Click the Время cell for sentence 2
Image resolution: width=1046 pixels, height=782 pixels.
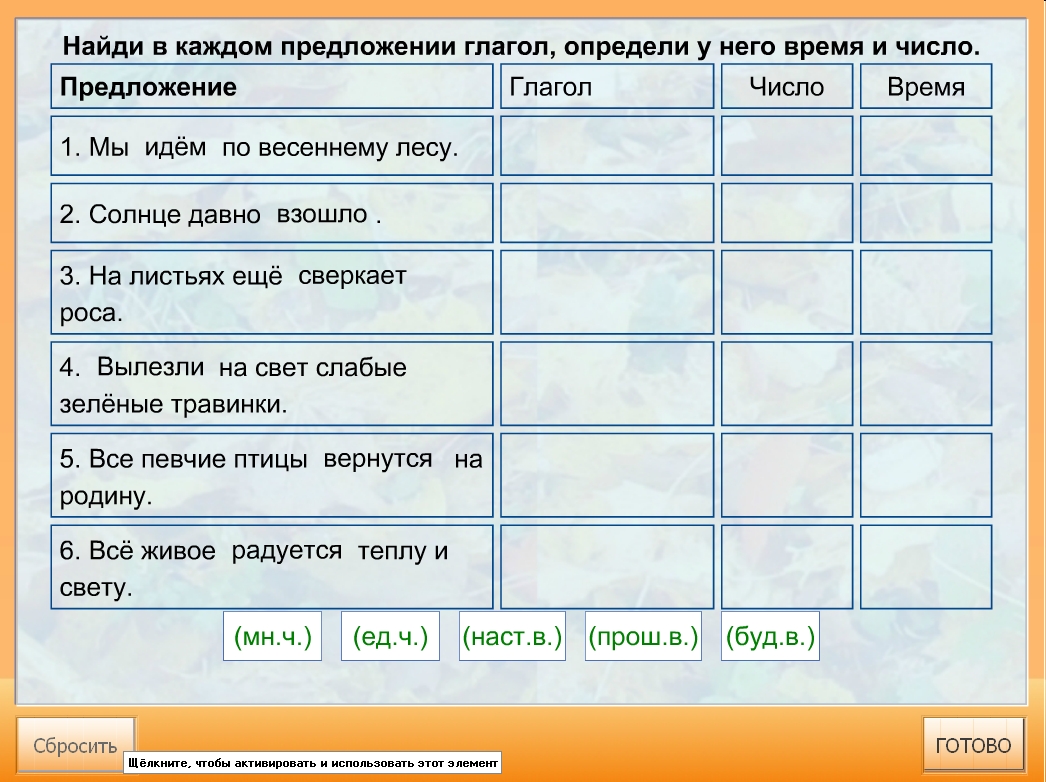[926, 213]
